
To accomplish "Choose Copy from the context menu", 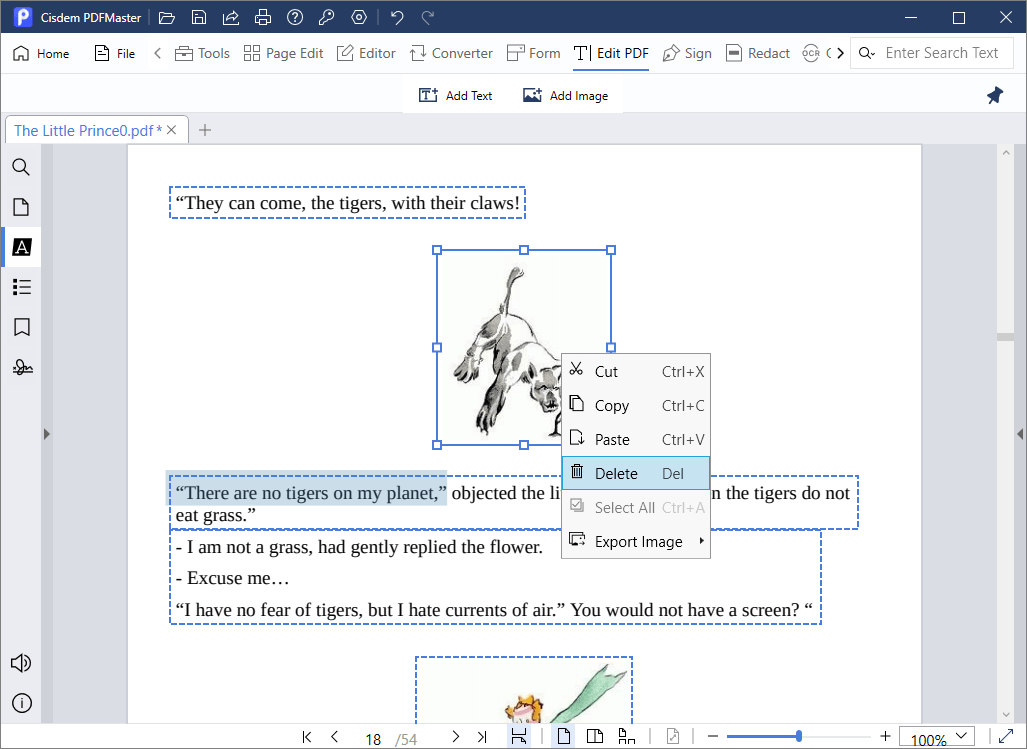I will pos(636,405).
